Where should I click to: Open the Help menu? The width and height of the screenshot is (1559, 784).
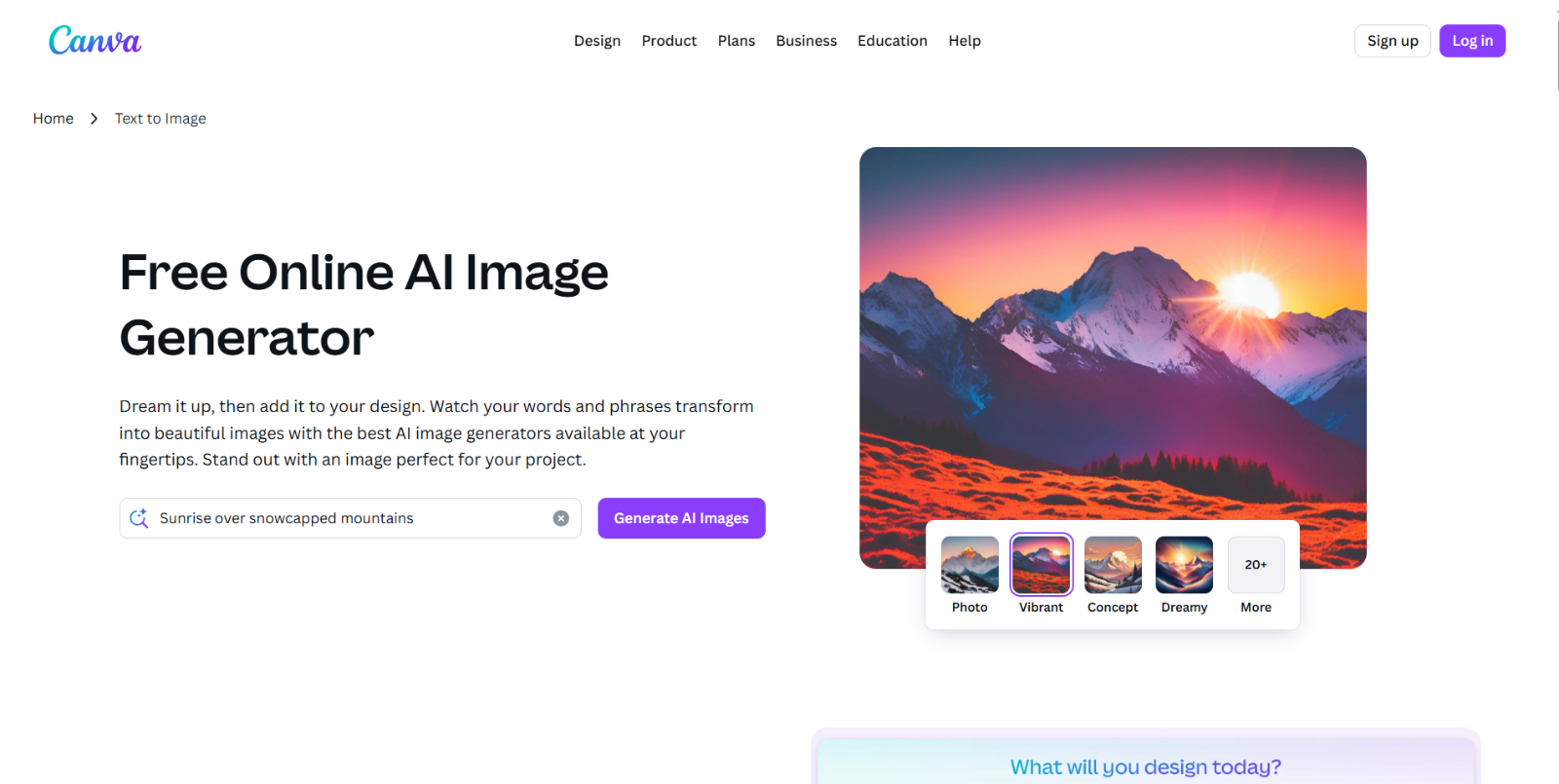tap(965, 41)
